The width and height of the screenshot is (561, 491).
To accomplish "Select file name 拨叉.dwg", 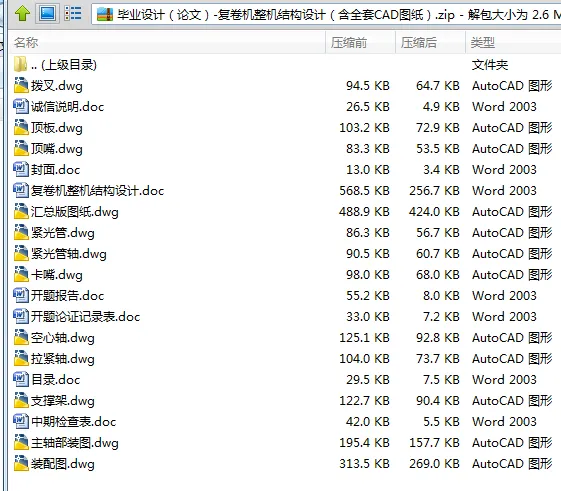I will (57, 86).
